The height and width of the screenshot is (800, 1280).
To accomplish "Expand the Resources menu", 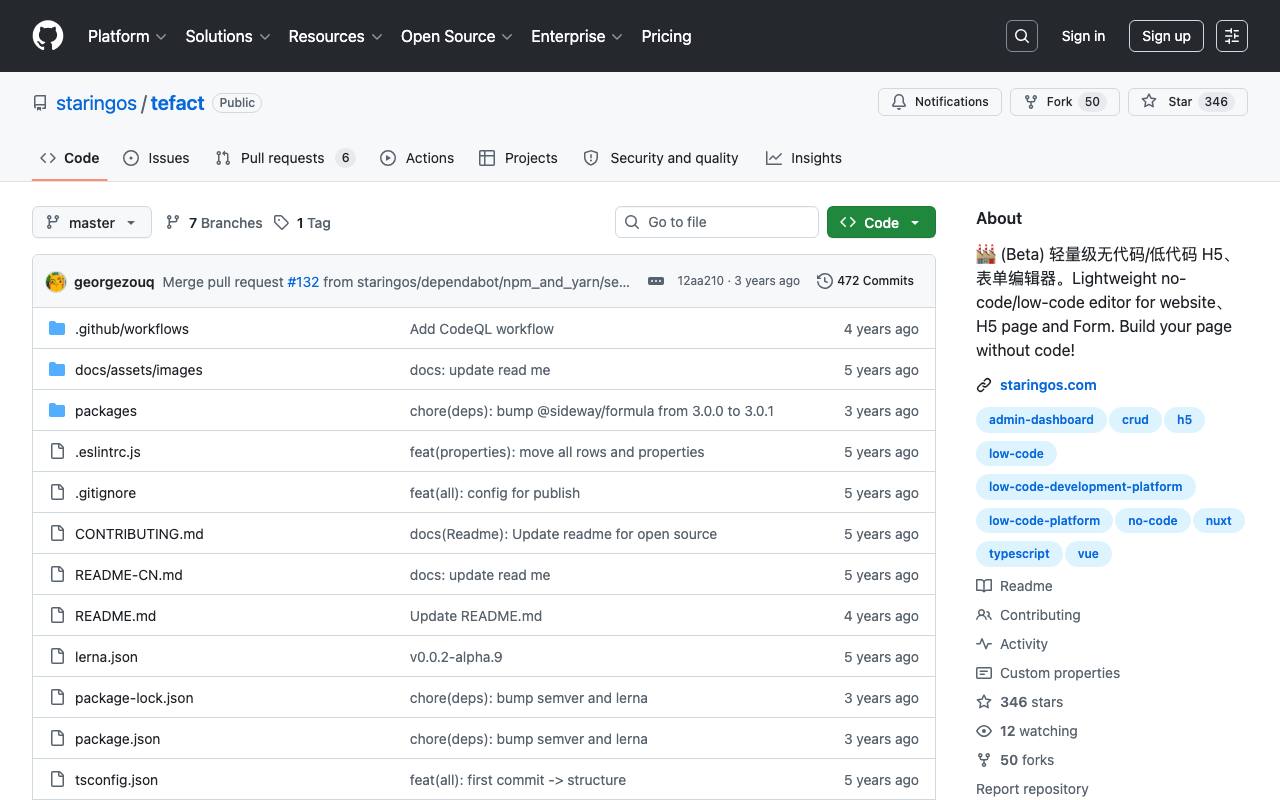I will point(336,36).
